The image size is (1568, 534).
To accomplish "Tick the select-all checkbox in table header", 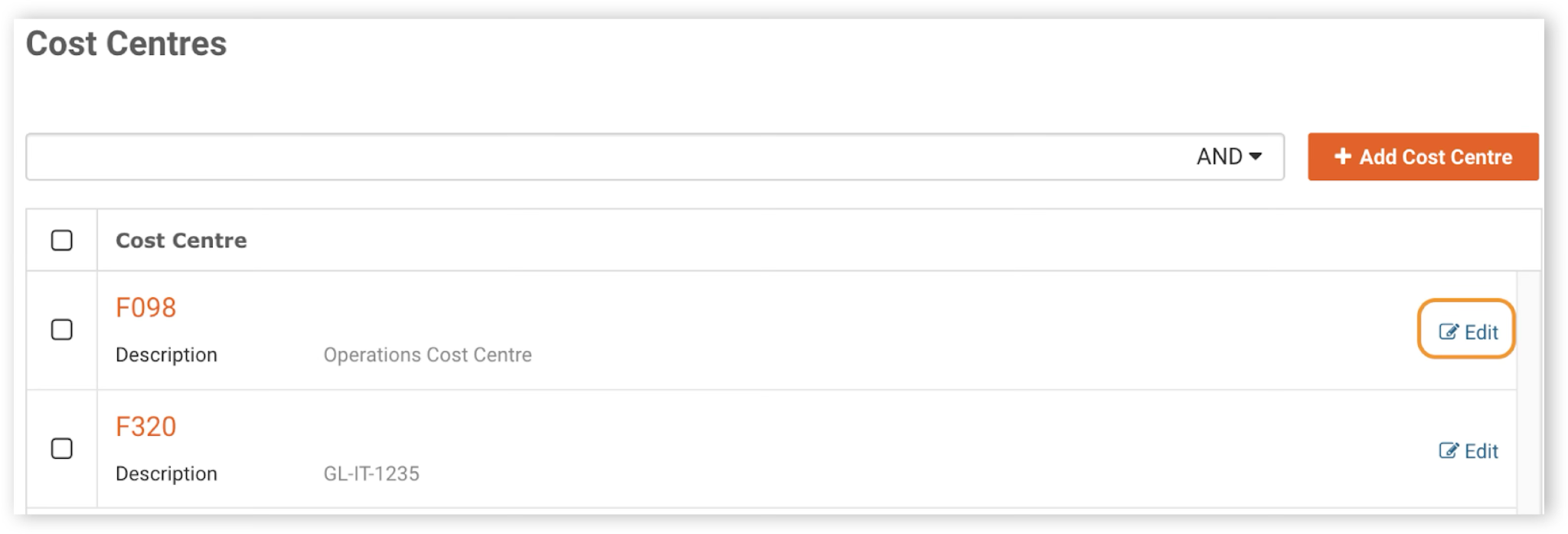I will tap(62, 241).
